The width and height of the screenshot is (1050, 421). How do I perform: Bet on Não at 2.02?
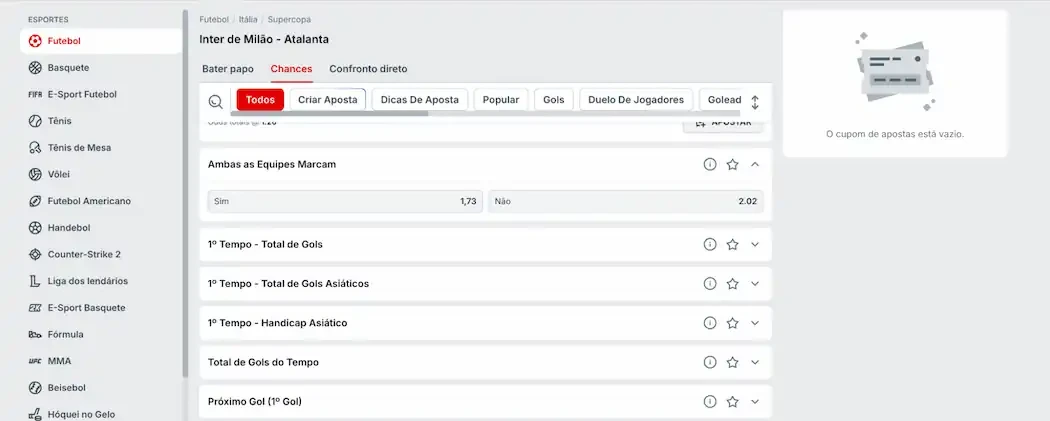click(625, 201)
